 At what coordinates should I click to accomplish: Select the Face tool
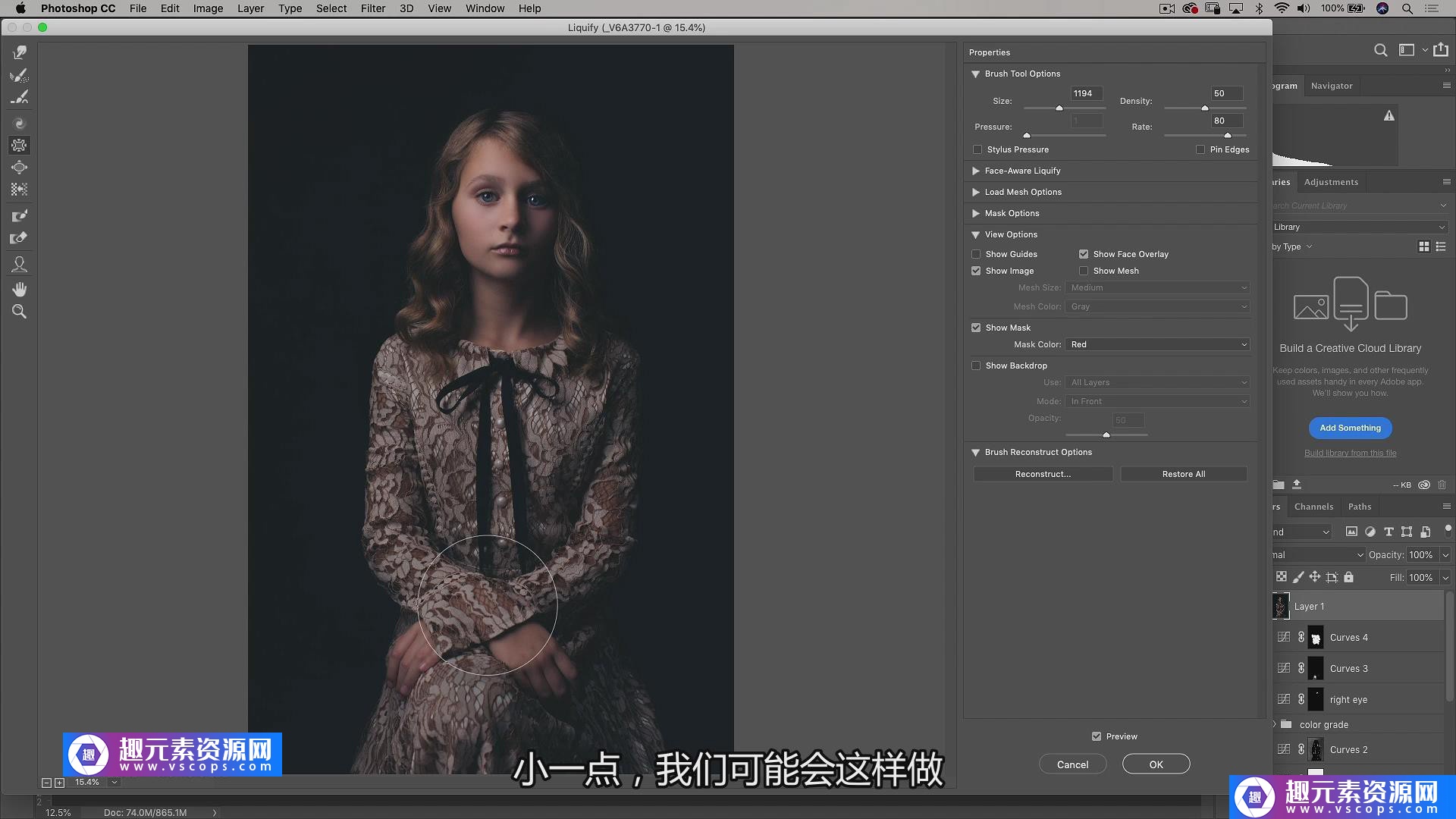(20, 265)
